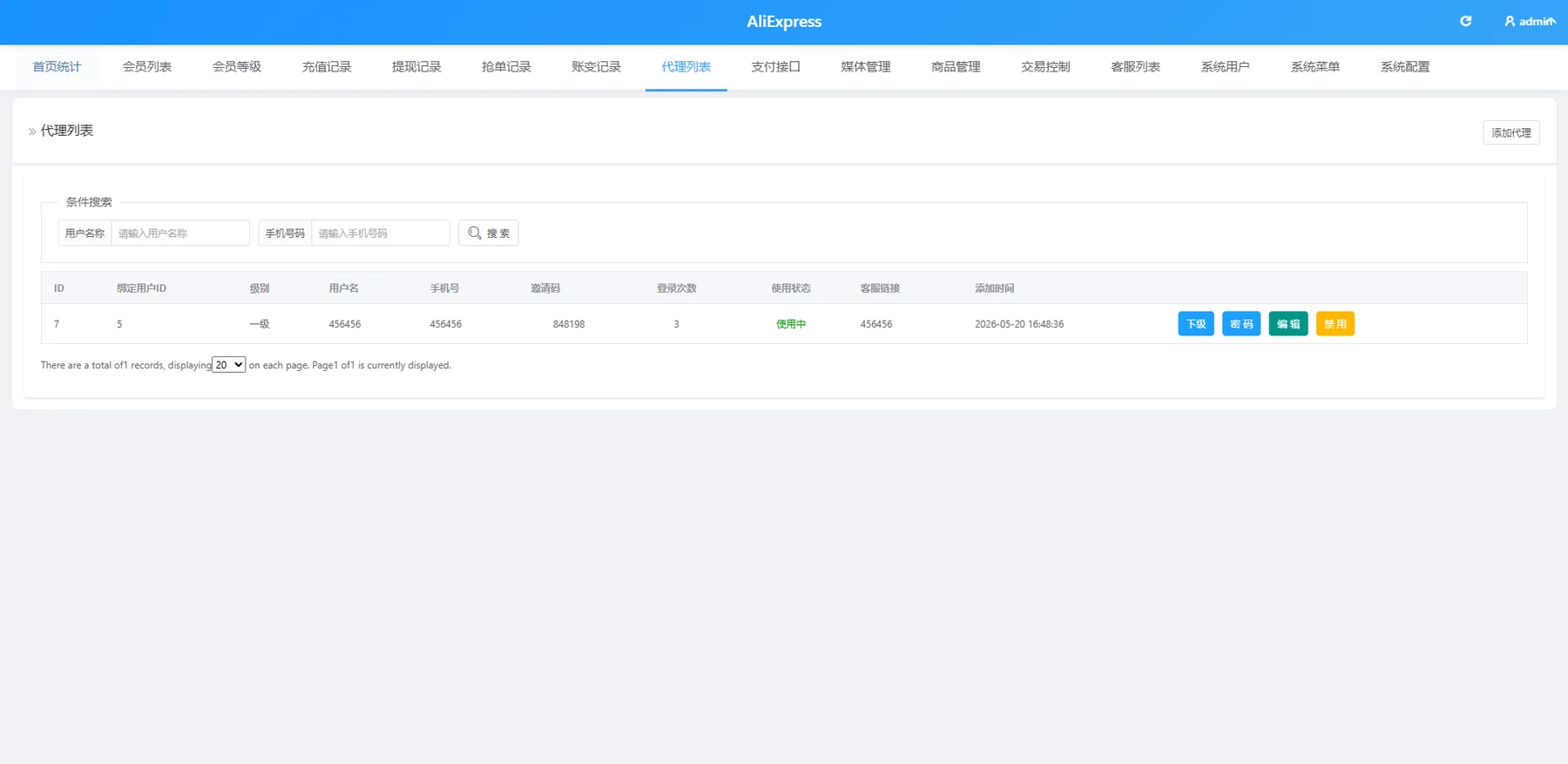Image resolution: width=1568 pixels, height=764 pixels.
Task: Click the 添加代理 button
Action: pyautogui.click(x=1511, y=132)
